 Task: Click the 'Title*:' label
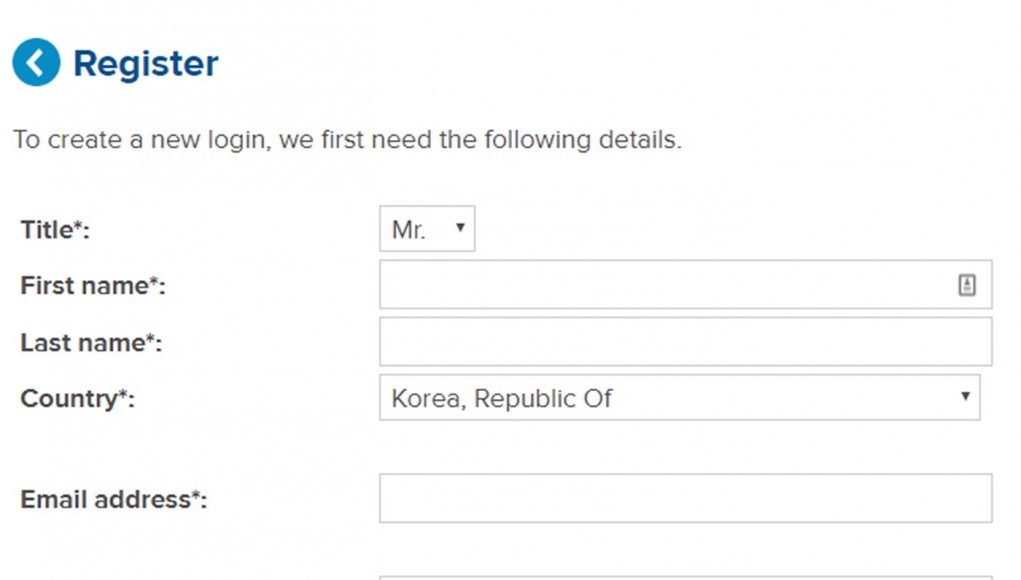click(x=55, y=230)
